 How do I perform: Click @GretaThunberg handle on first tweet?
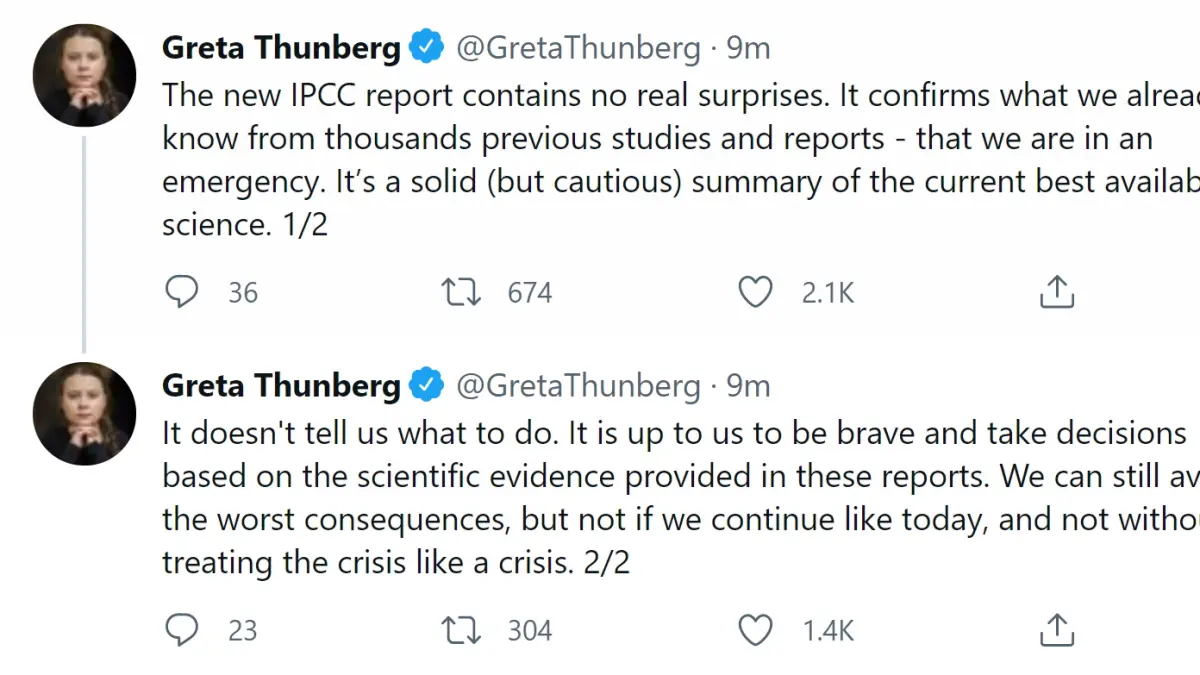pos(578,47)
